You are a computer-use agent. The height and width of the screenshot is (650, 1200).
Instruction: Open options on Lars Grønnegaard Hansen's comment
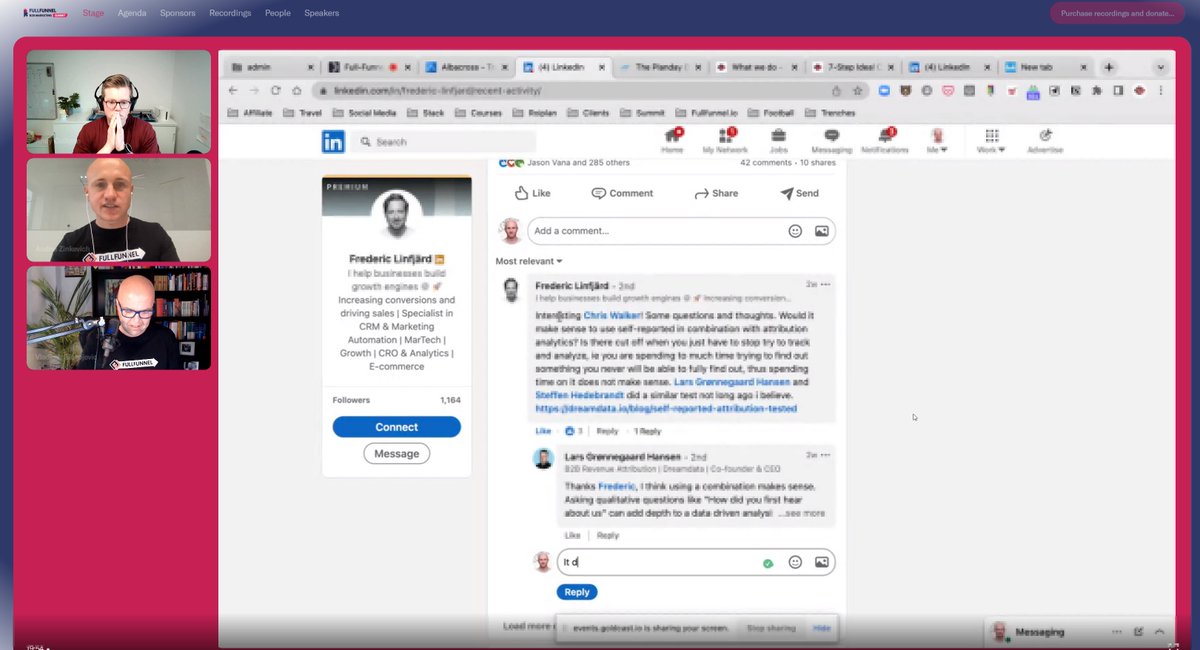[x=825, y=456]
